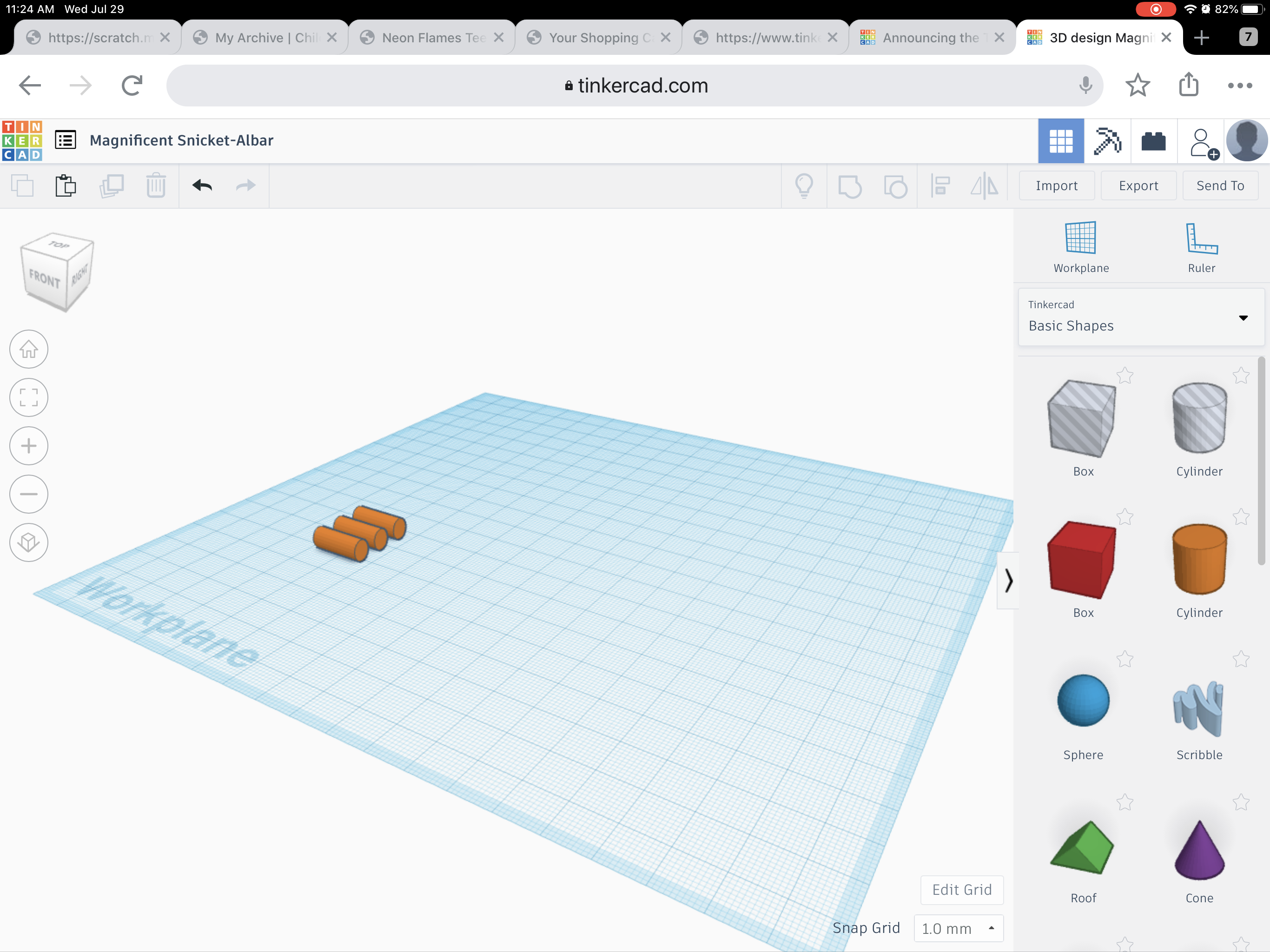Viewport: 1270px width, 952px height.
Task: Switch to Blocks pickaxe mode
Action: [x=1107, y=141]
